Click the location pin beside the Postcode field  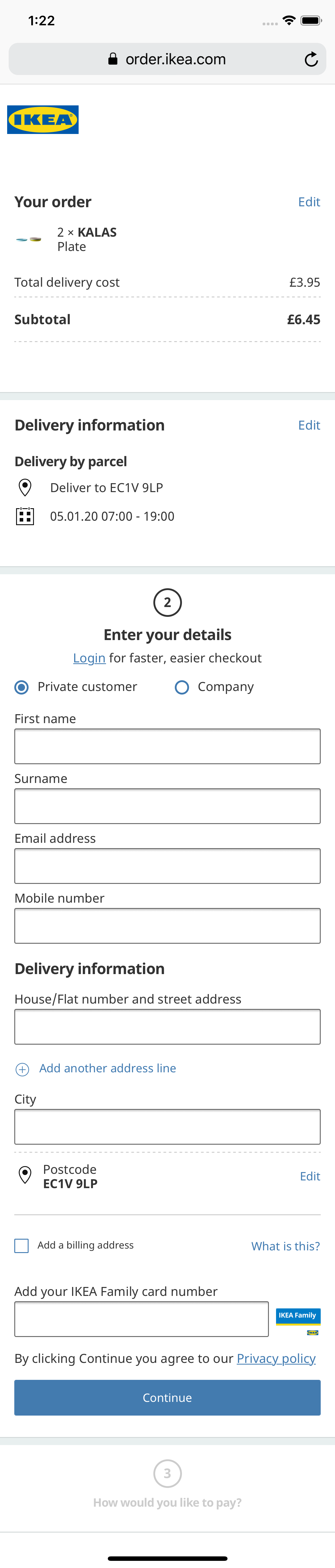(24, 1175)
